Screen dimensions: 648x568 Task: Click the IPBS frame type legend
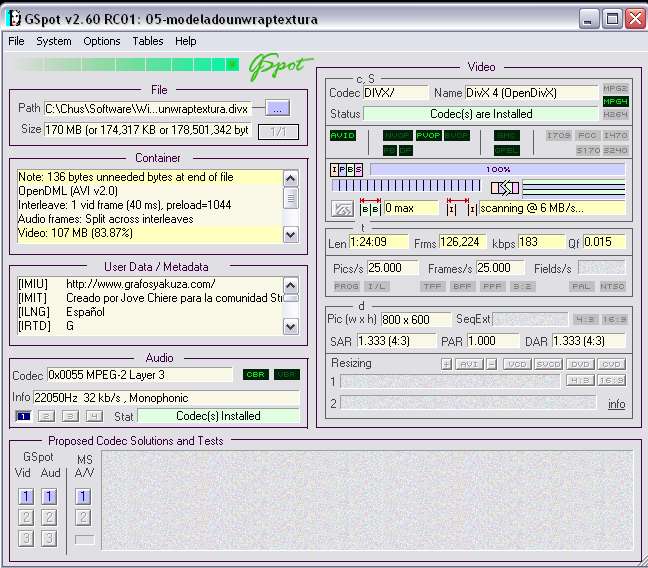346,169
